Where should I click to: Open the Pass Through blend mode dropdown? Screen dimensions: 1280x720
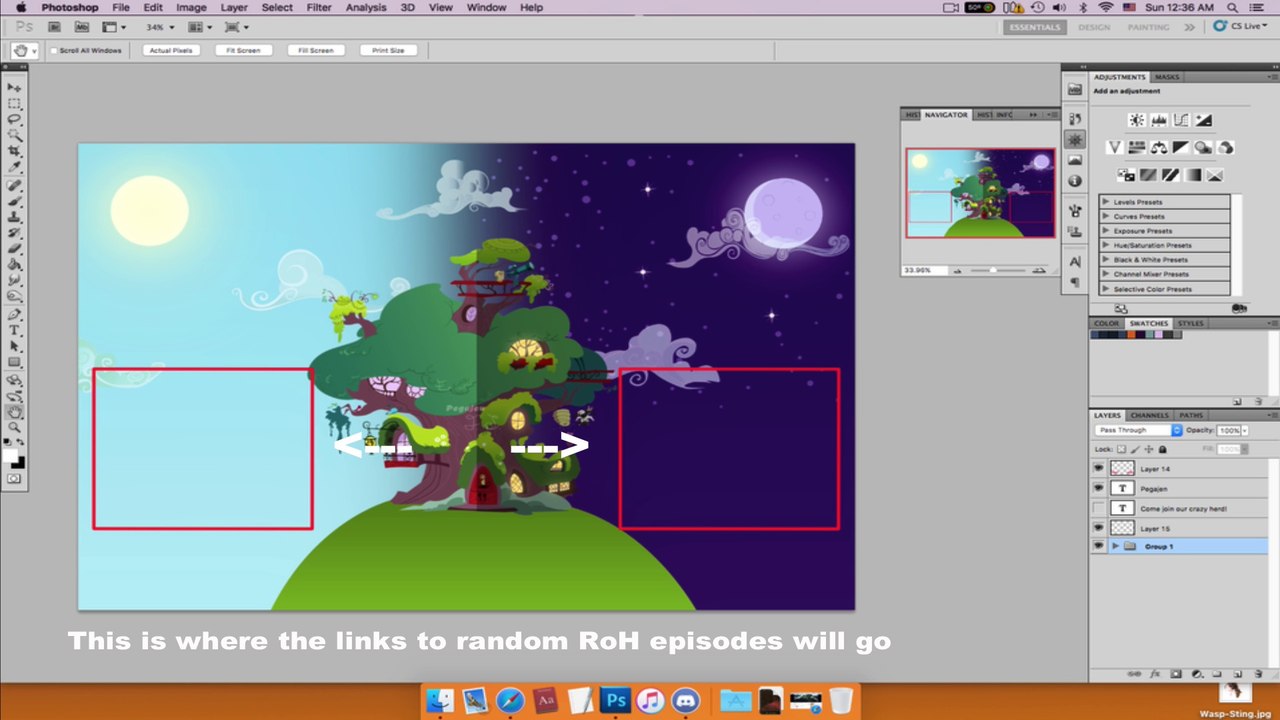tap(1138, 430)
